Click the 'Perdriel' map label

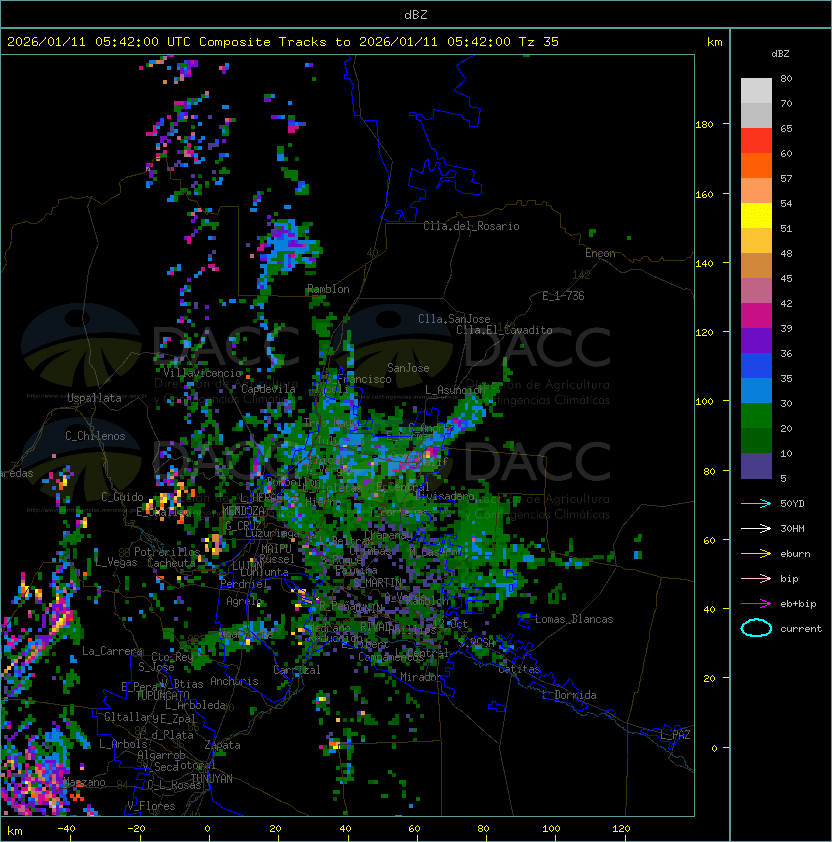(x=242, y=583)
